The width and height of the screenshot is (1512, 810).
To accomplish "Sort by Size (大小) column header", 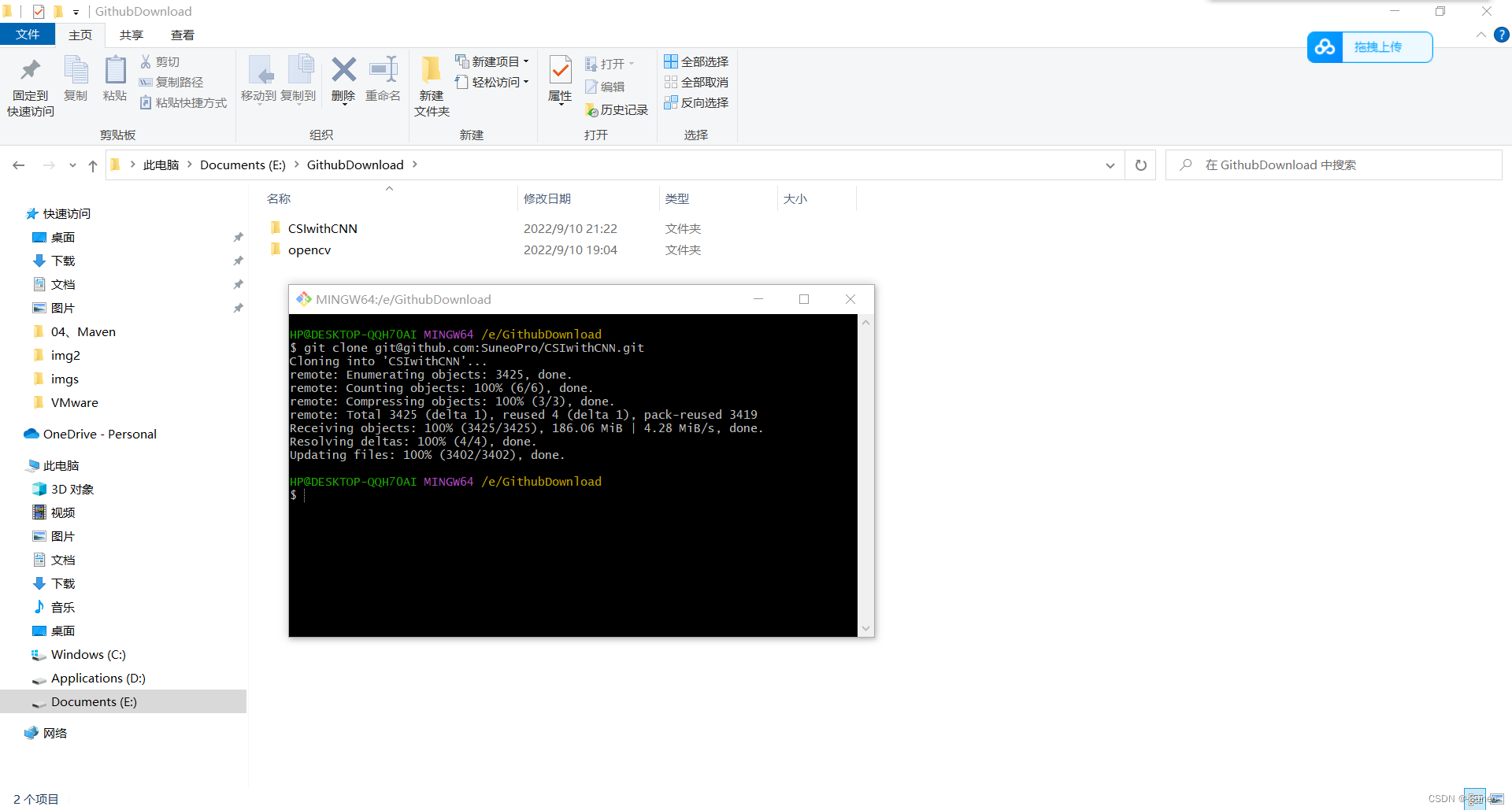I will (795, 198).
